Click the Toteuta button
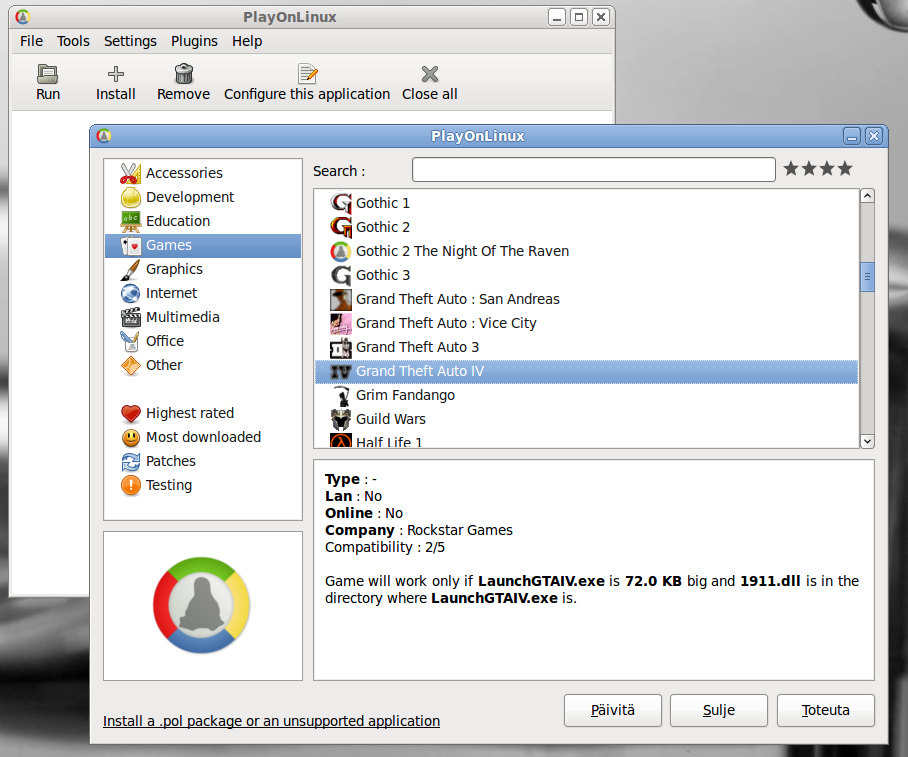This screenshot has width=908, height=757. coord(825,710)
